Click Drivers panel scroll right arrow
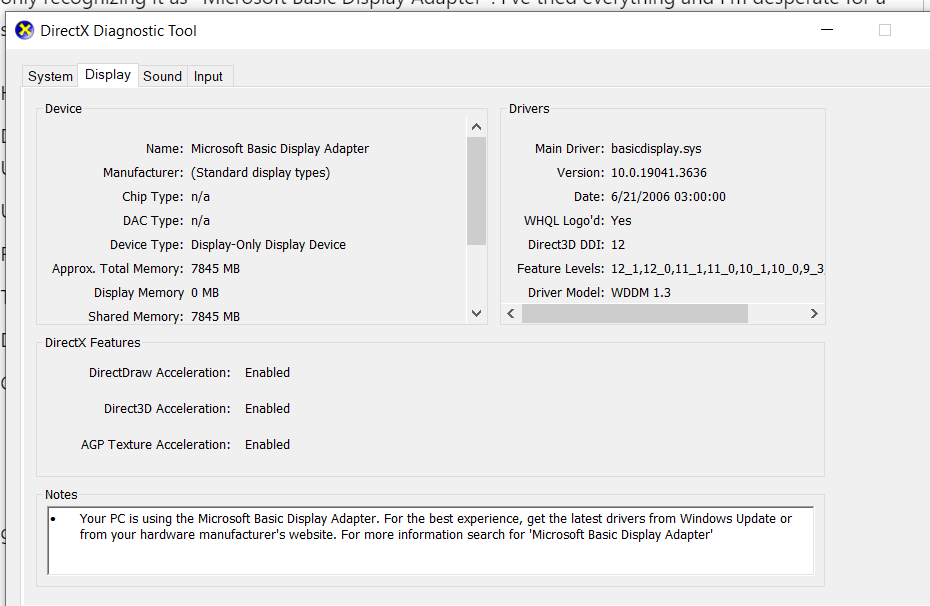This screenshot has width=930, height=606. pyautogui.click(x=814, y=314)
